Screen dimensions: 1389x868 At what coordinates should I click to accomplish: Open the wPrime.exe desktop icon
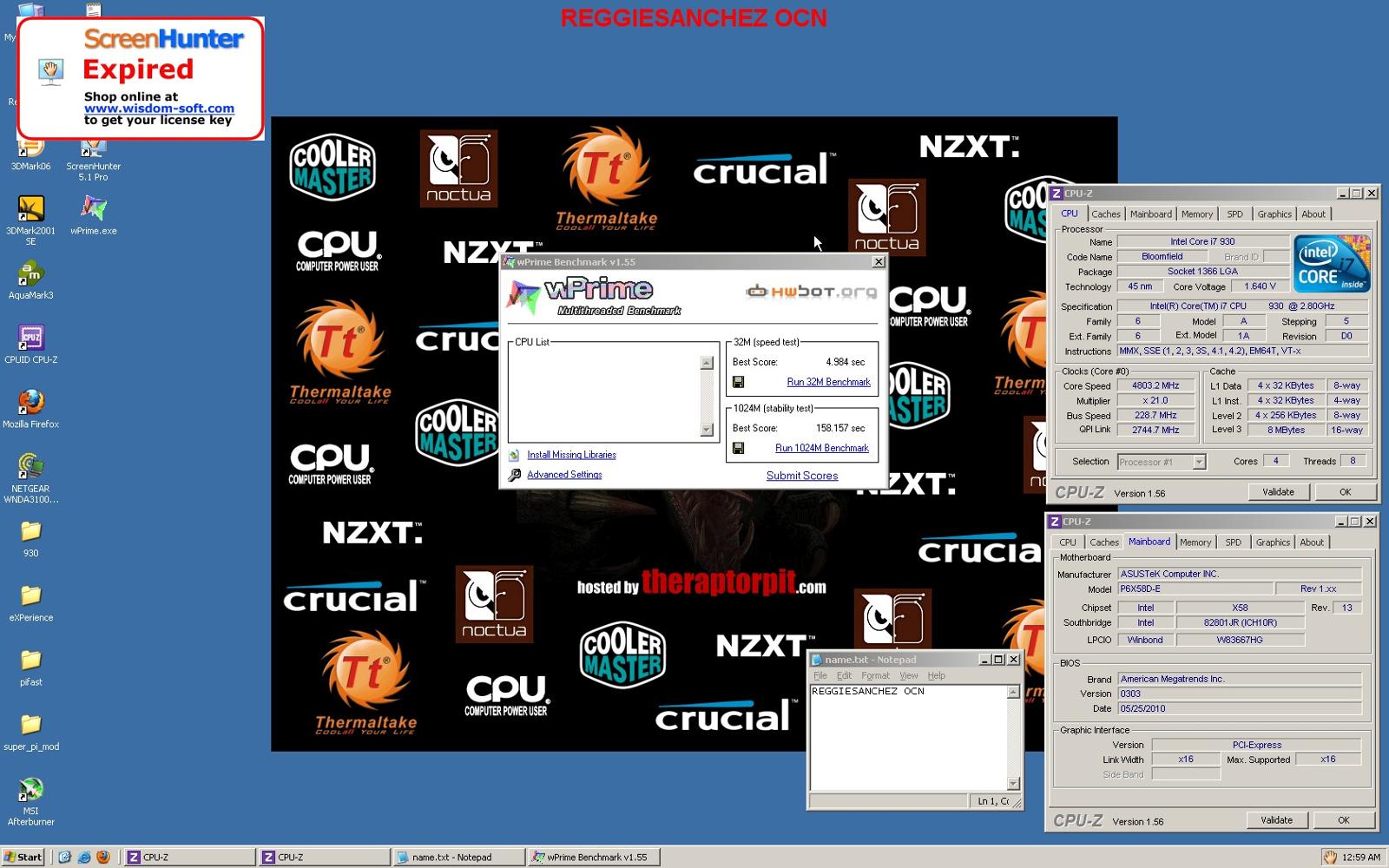93,214
